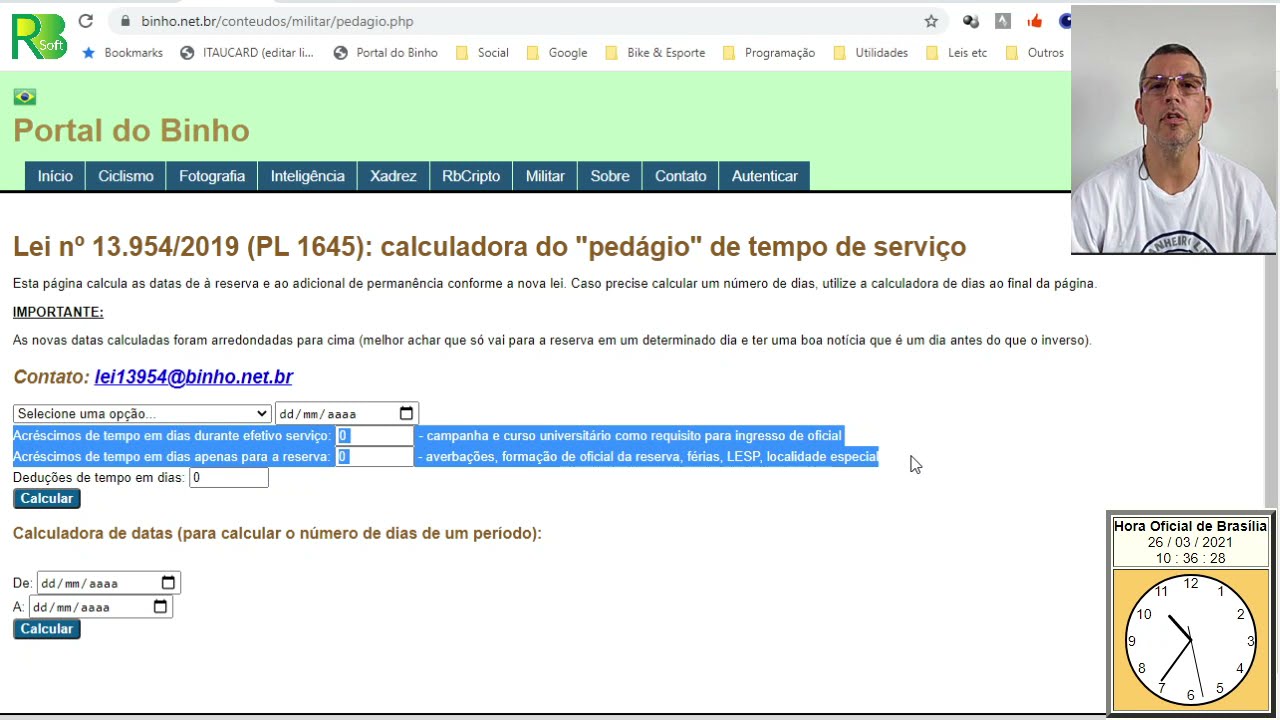Click the 'Deduções de tempo em dias' input
1280x720 pixels.
pos(229,478)
